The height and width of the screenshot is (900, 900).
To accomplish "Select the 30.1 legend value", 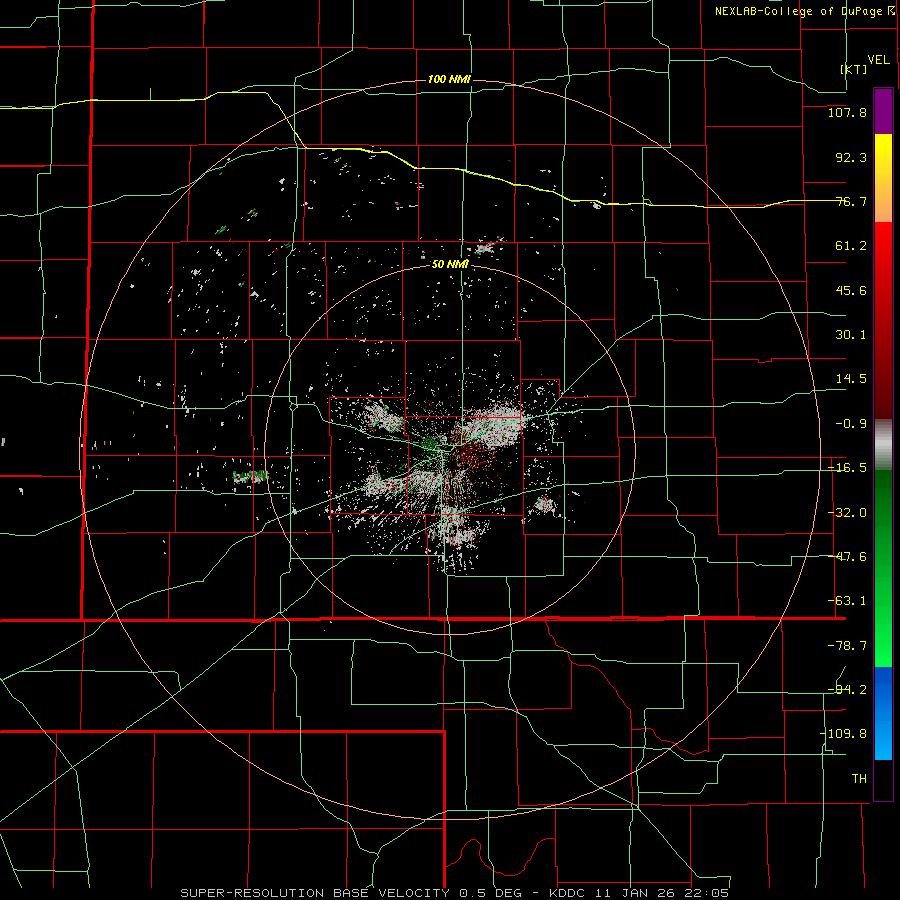I will pos(851,335).
